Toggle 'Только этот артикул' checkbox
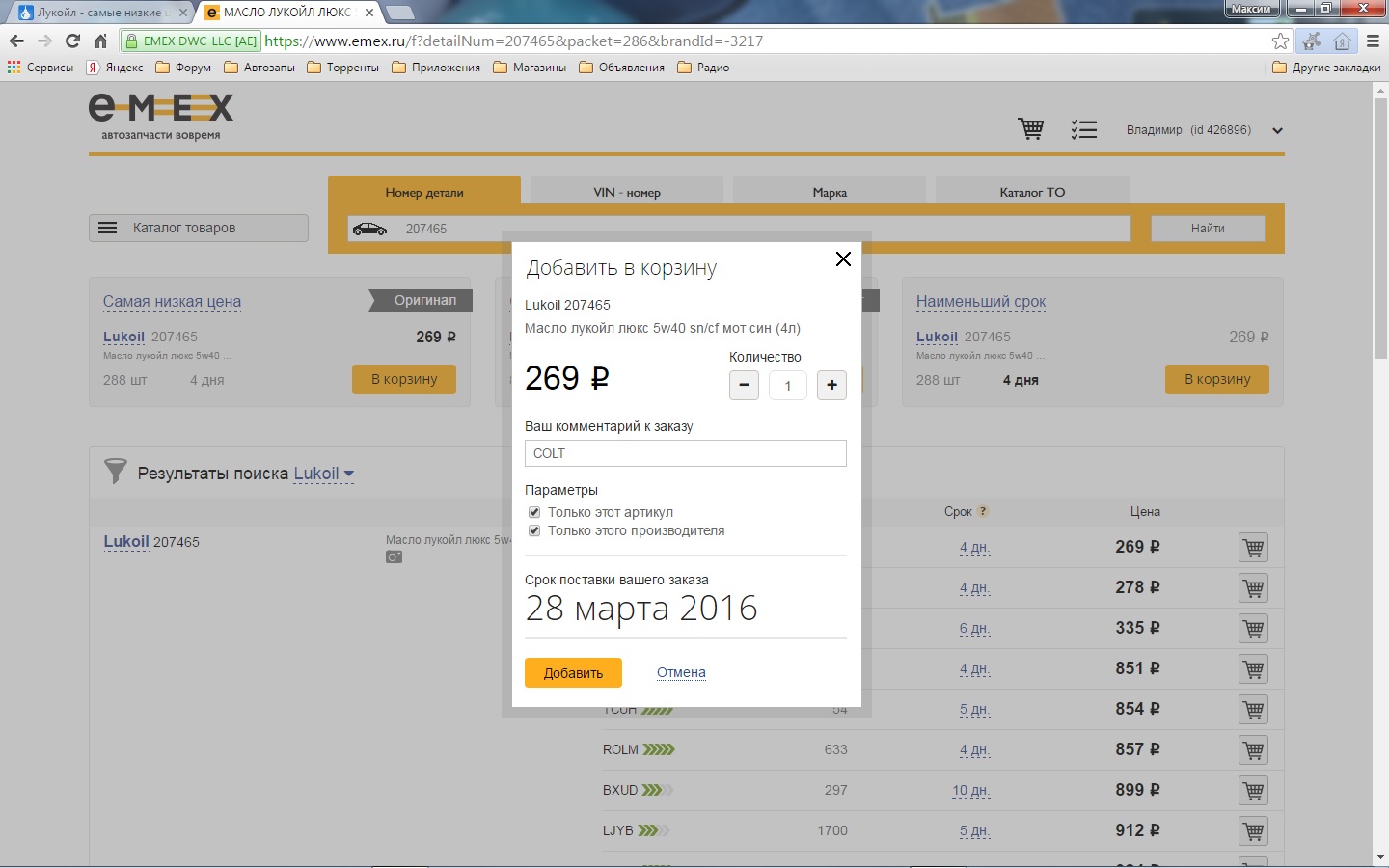 pos(534,512)
